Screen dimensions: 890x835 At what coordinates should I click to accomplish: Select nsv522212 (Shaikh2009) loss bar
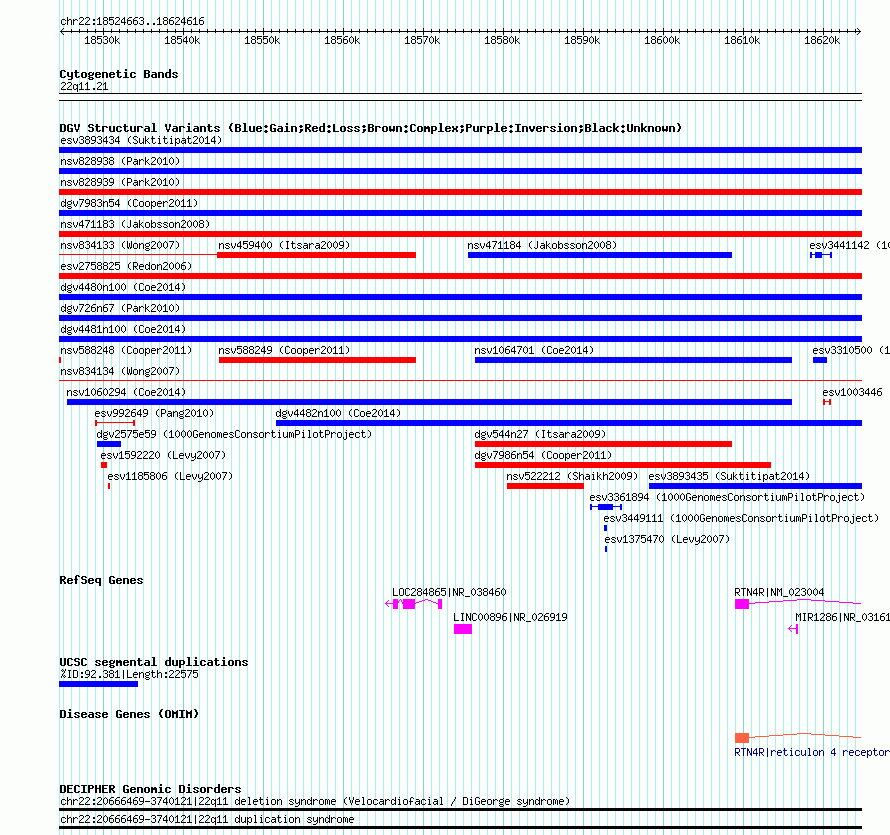point(545,486)
